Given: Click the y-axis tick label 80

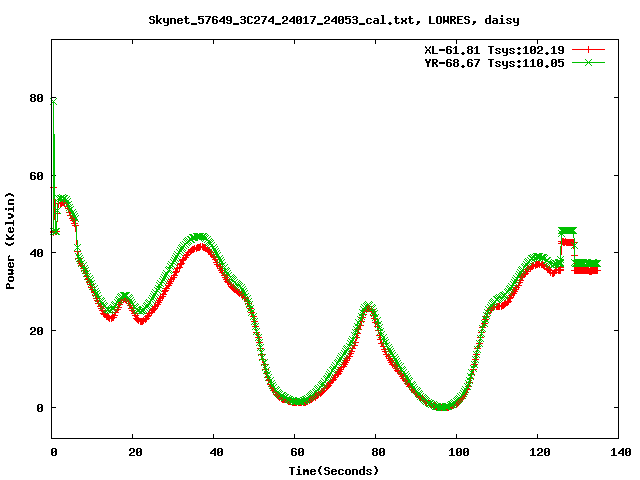Looking at the screenshot, I should click(x=36, y=98).
